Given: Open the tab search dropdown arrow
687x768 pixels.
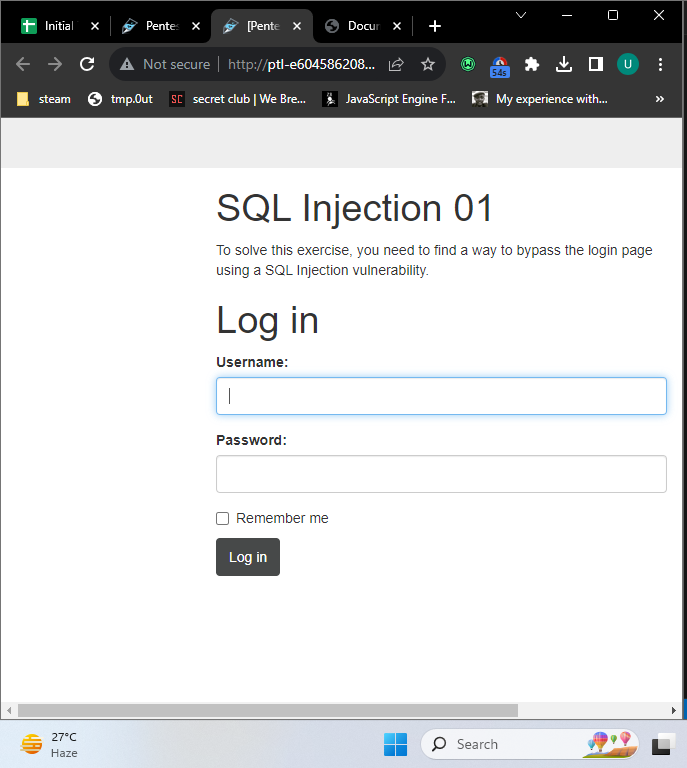Looking at the screenshot, I should [521, 15].
